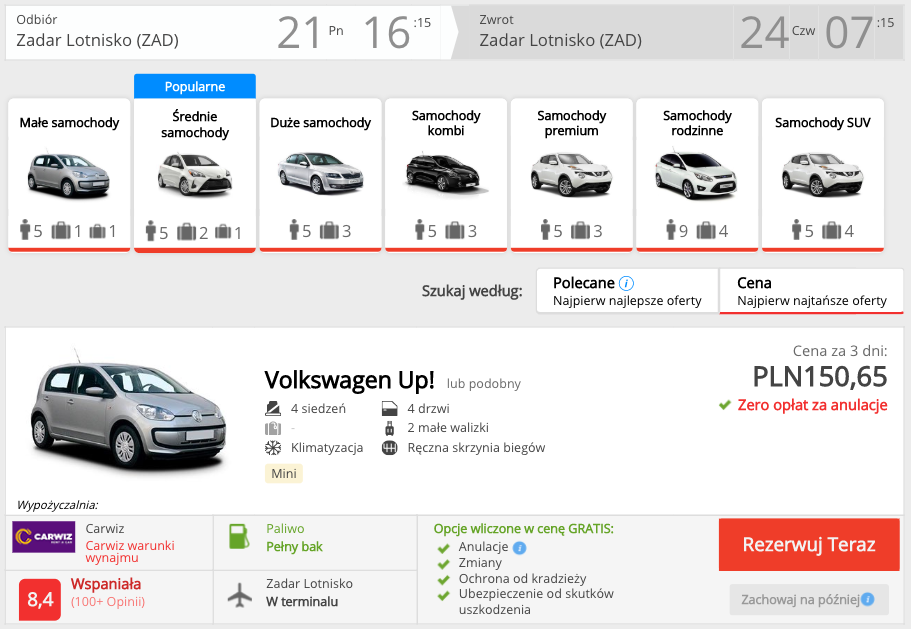Select the Samochody rodzinne category
This screenshot has height=629, width=911.
coord(697,174)
